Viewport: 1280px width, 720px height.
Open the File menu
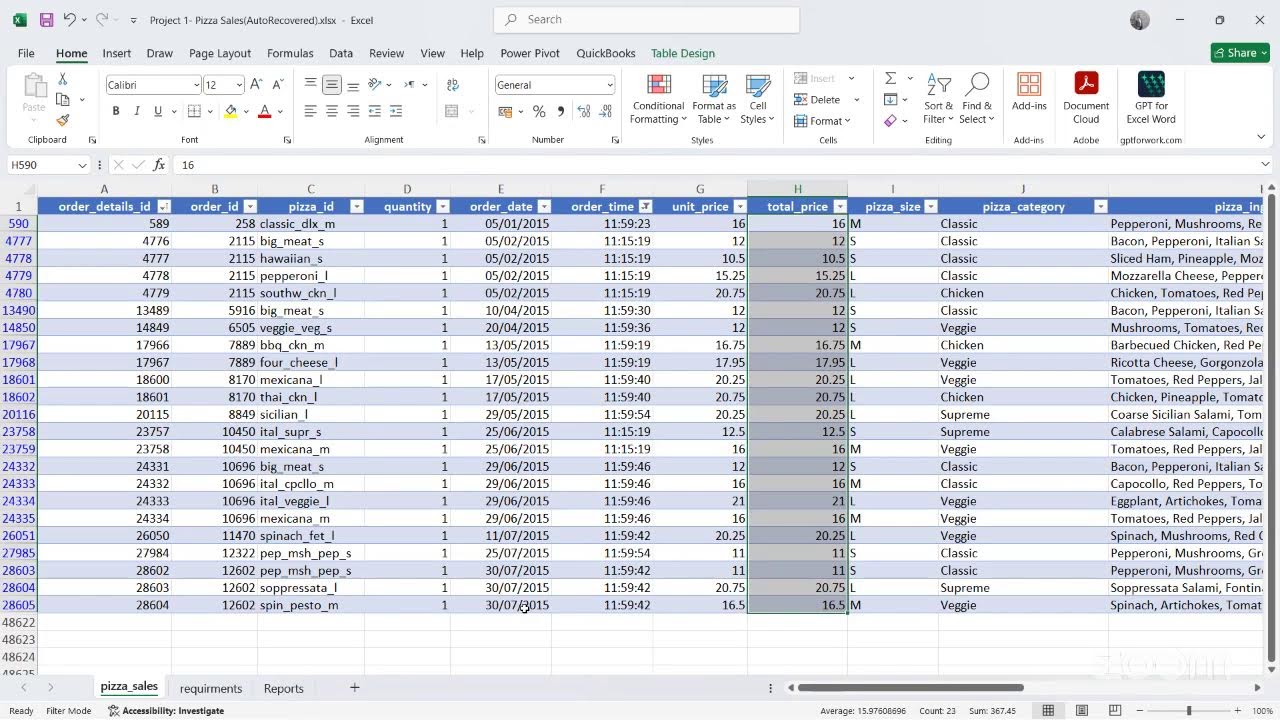[26, 53]
